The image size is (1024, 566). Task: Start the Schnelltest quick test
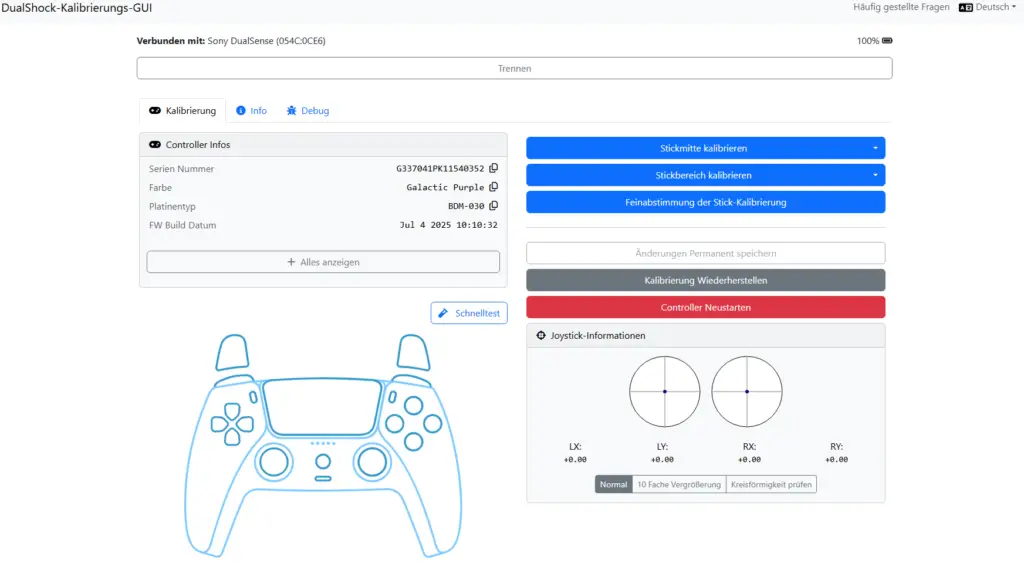469,313
